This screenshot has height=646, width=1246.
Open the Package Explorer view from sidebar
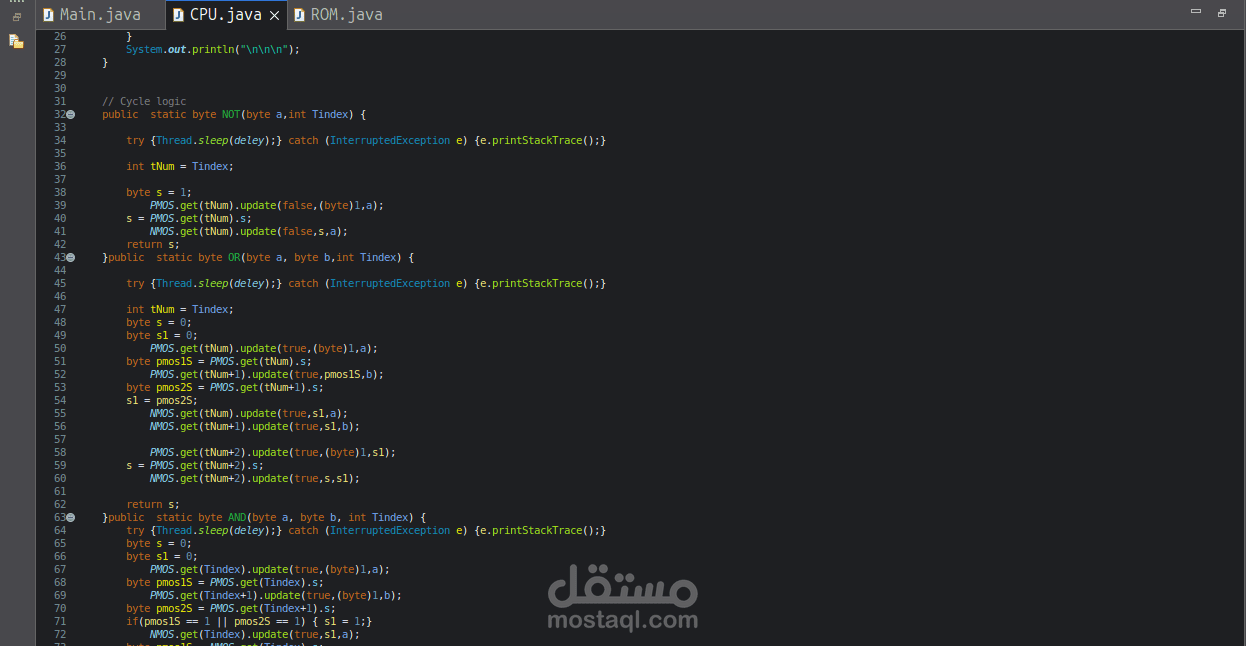tap(16, 41)
